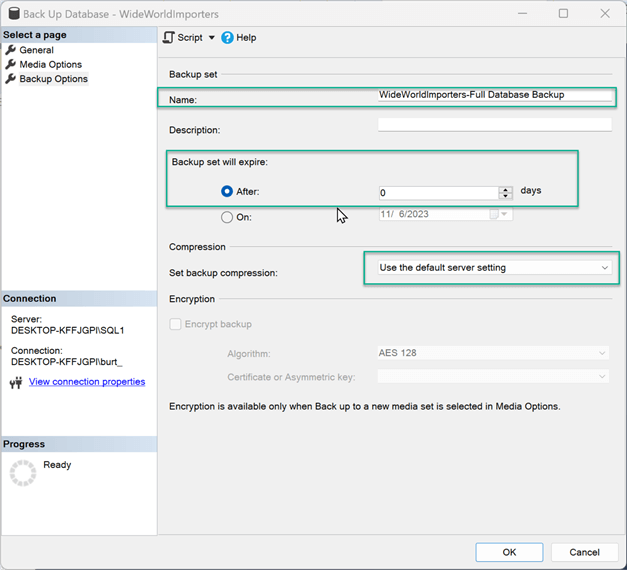Open the expiration date picker dropdown
Screen dimensions: 627x570
coord(504,214)
